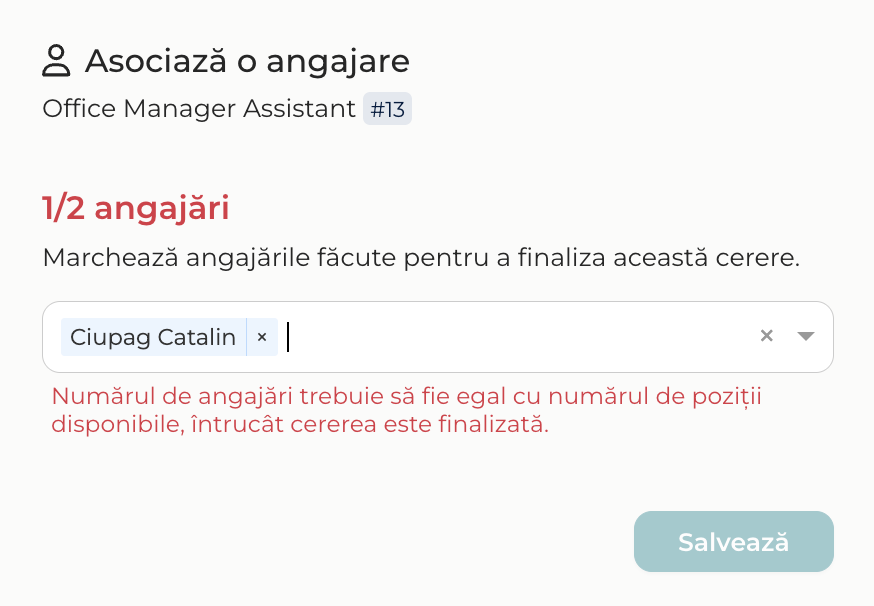Click the #13 request badge
Viewport: 874px width, 606px height.
click(387, 109)
